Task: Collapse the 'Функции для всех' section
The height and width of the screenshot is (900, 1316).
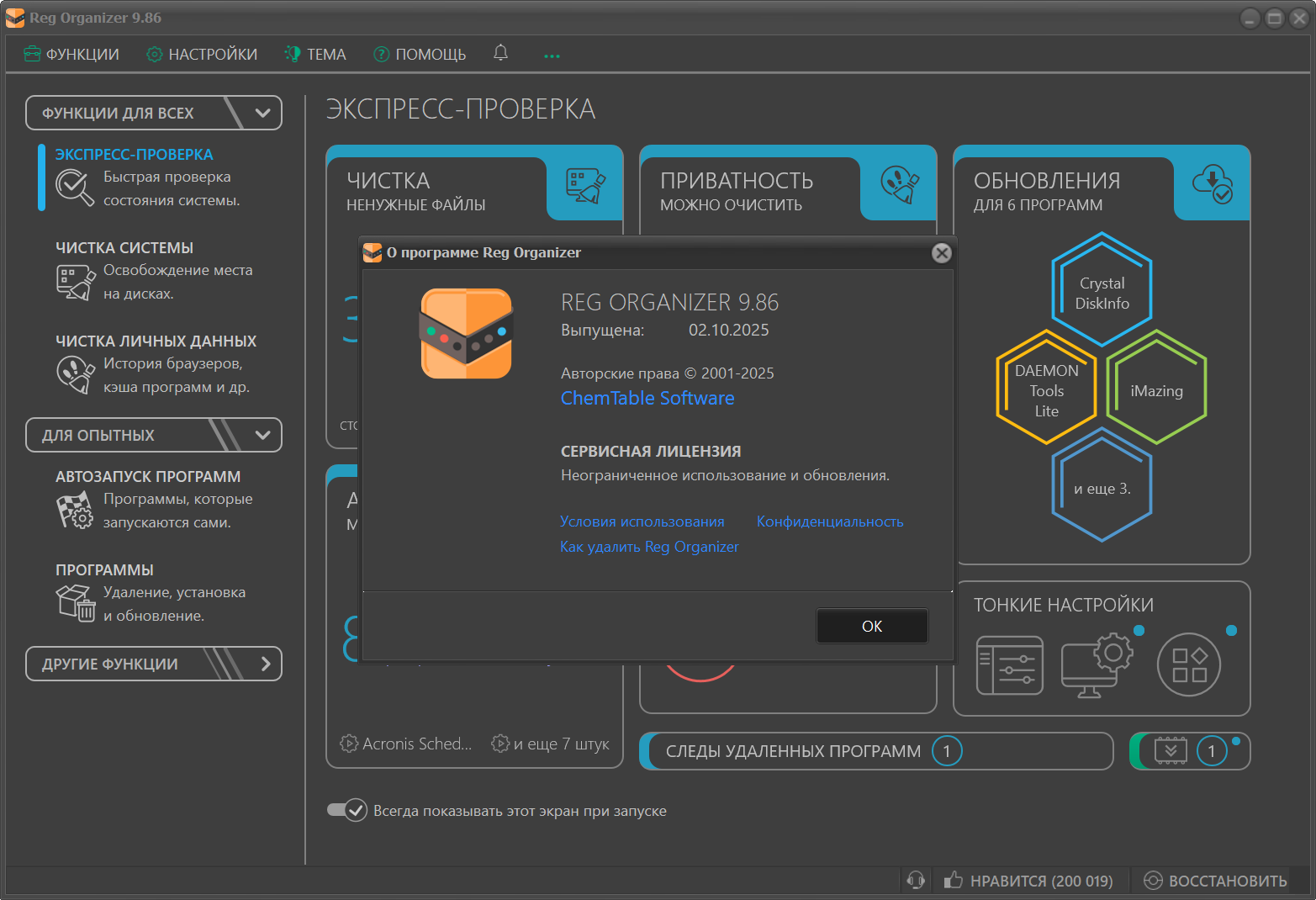Action: (262, 113)
